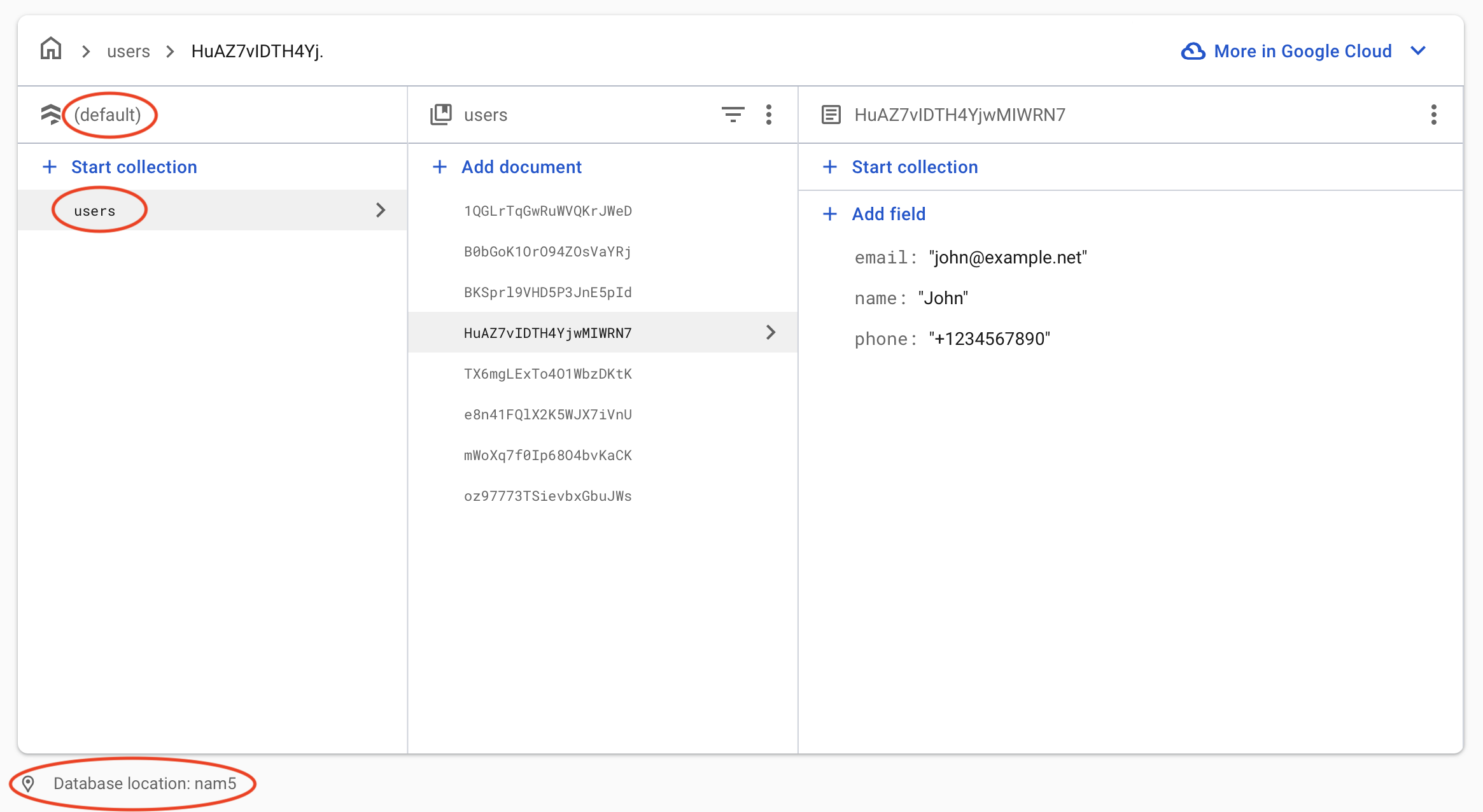
Task: Click plus icon for Start collection in document panel
Action: pyautogui.click(x=830, y=167)
